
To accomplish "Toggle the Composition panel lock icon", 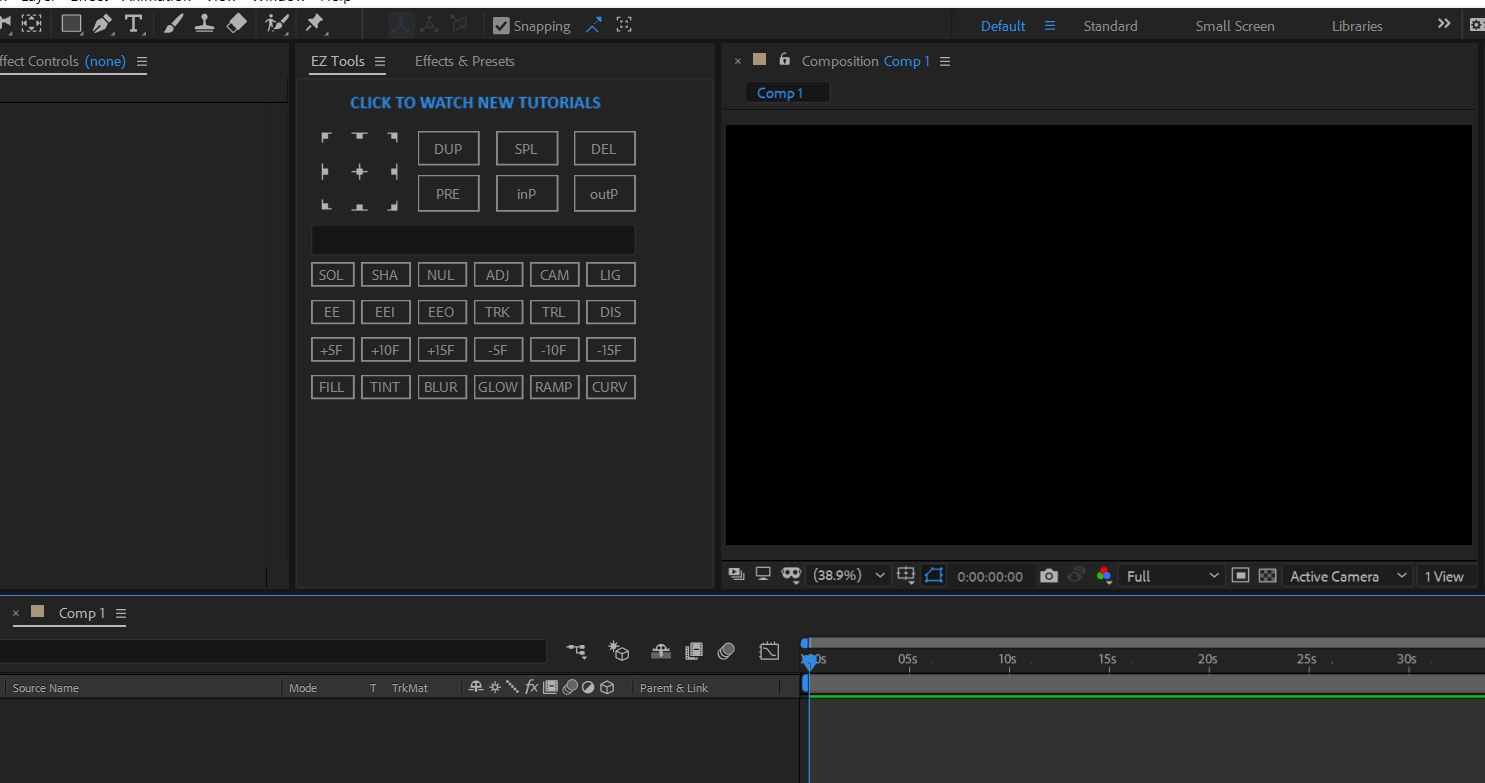I will pos(784,60).
